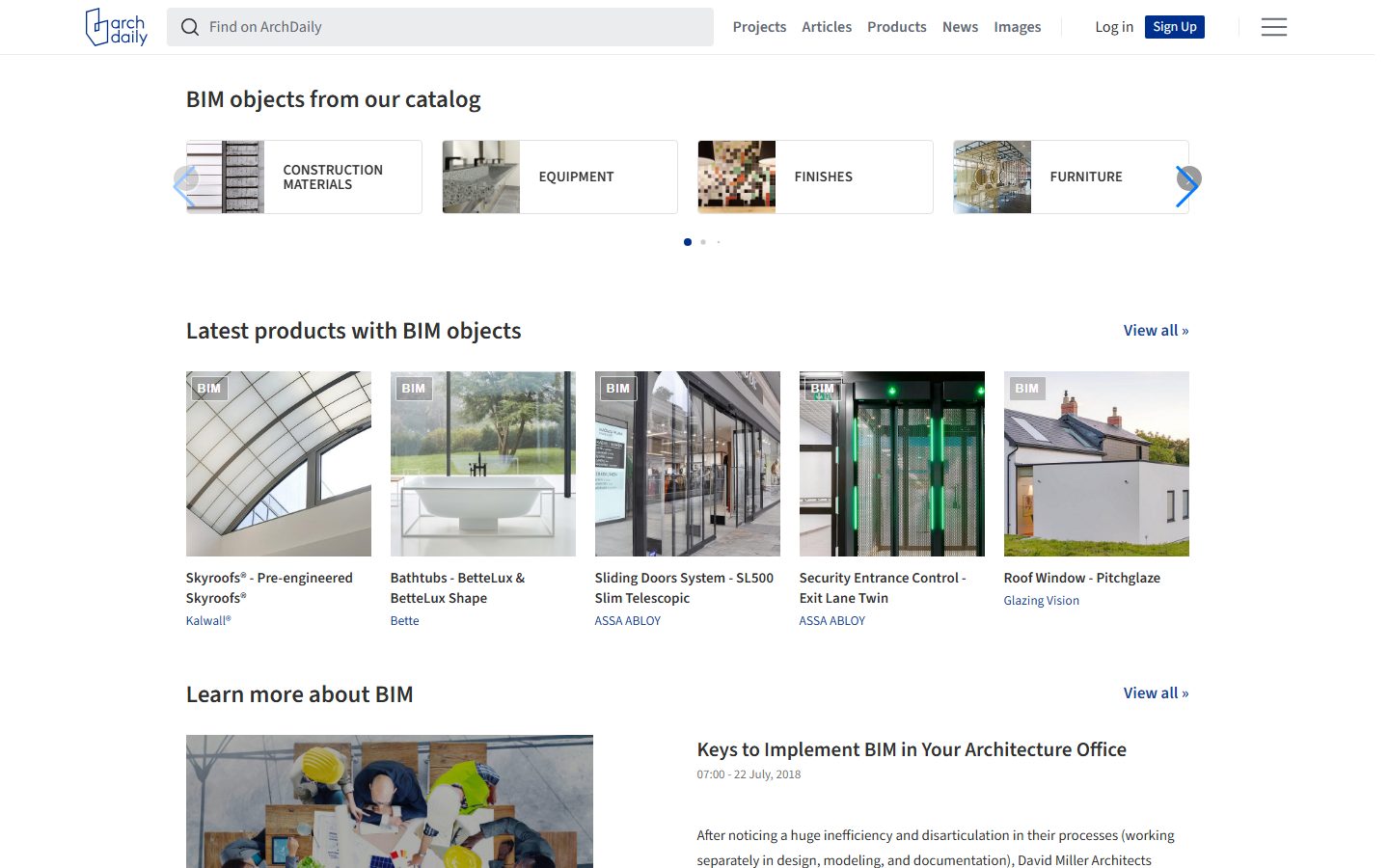Open the Roof Window Pitchglaze image
Viewport: 1389px width, 868px height.
(x=1097, y=464)
